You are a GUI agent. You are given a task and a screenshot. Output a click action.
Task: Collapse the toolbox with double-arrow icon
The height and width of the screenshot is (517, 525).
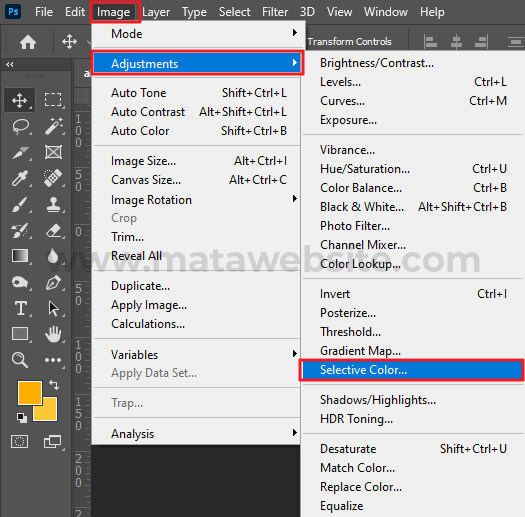(x=10, y=64)
